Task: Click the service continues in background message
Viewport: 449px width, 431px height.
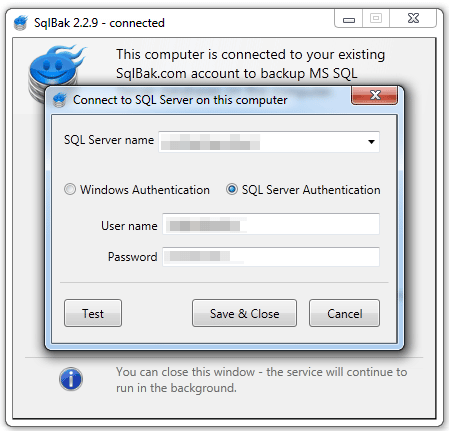Action: coord(261,380)
